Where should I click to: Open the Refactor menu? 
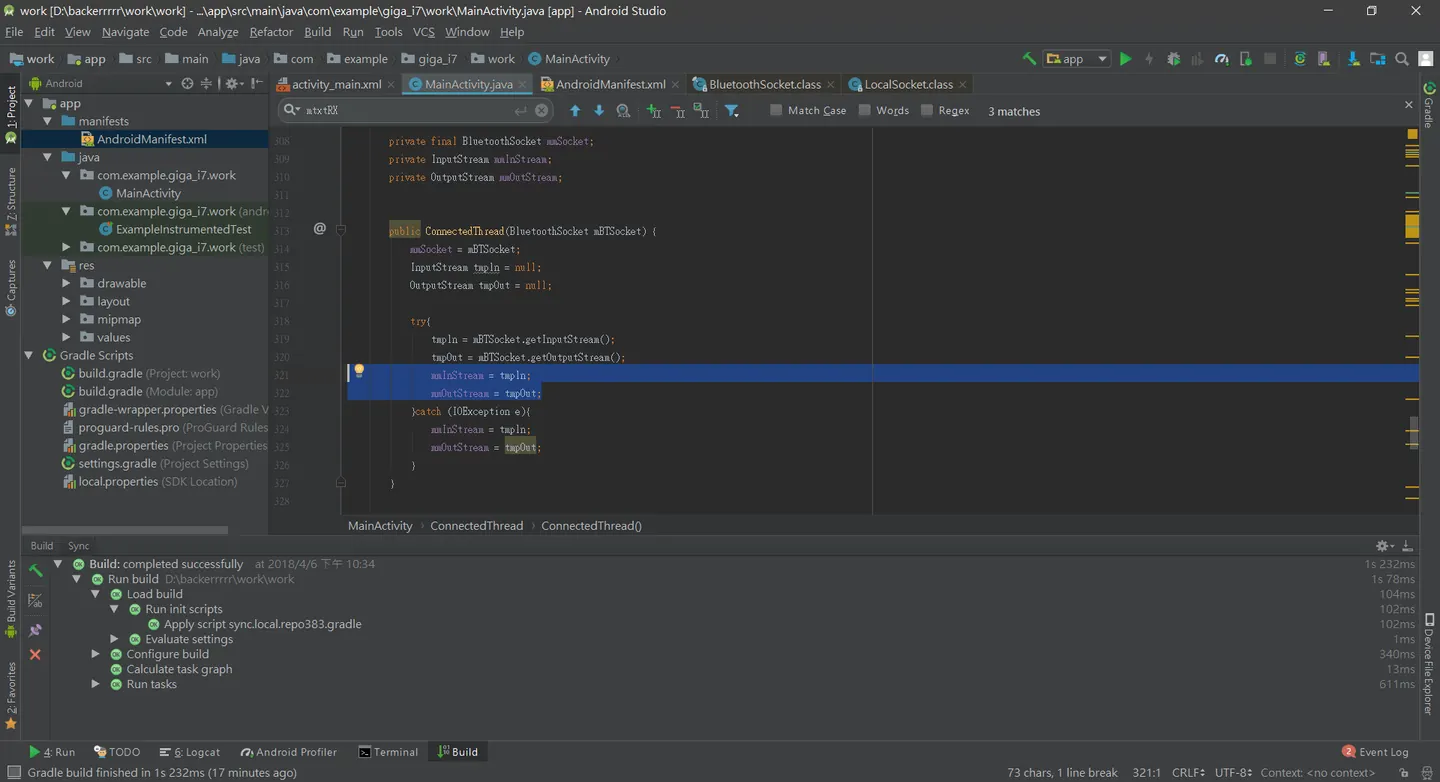[x=271, y=32]
